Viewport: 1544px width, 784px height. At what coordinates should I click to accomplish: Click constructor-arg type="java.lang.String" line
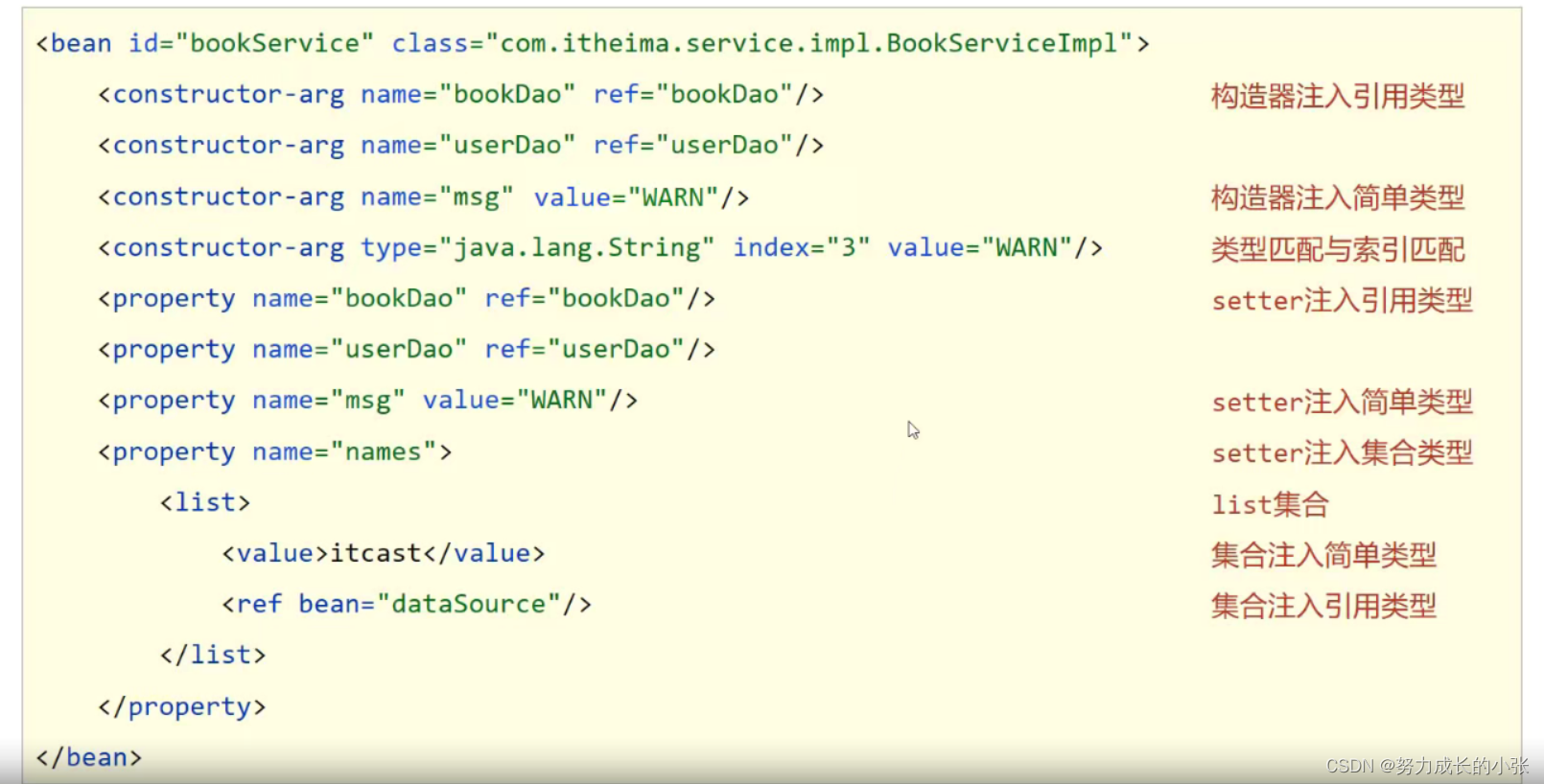pyautogui.click(x=600, y=248)
